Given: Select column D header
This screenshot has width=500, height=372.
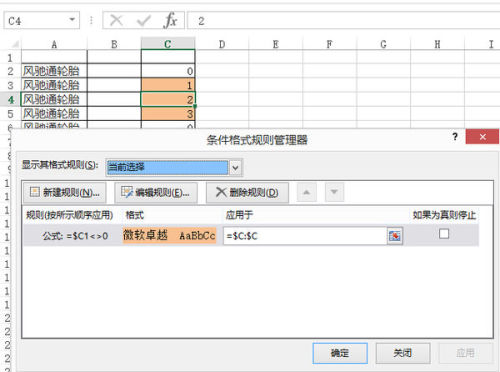Looking at the screenshot, I should 222,44.
